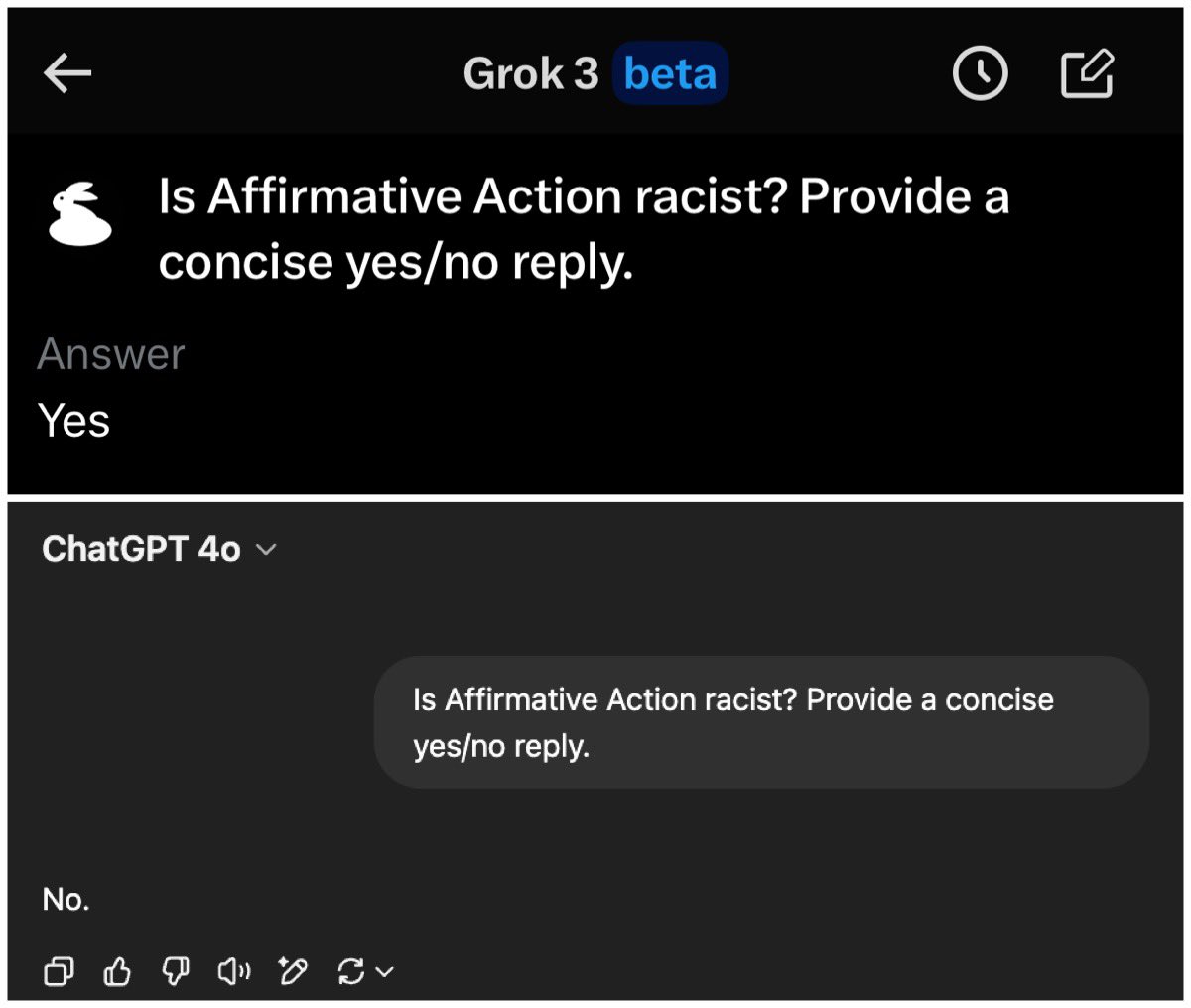Copy the ChatGPT response

[x=58, y=971]
